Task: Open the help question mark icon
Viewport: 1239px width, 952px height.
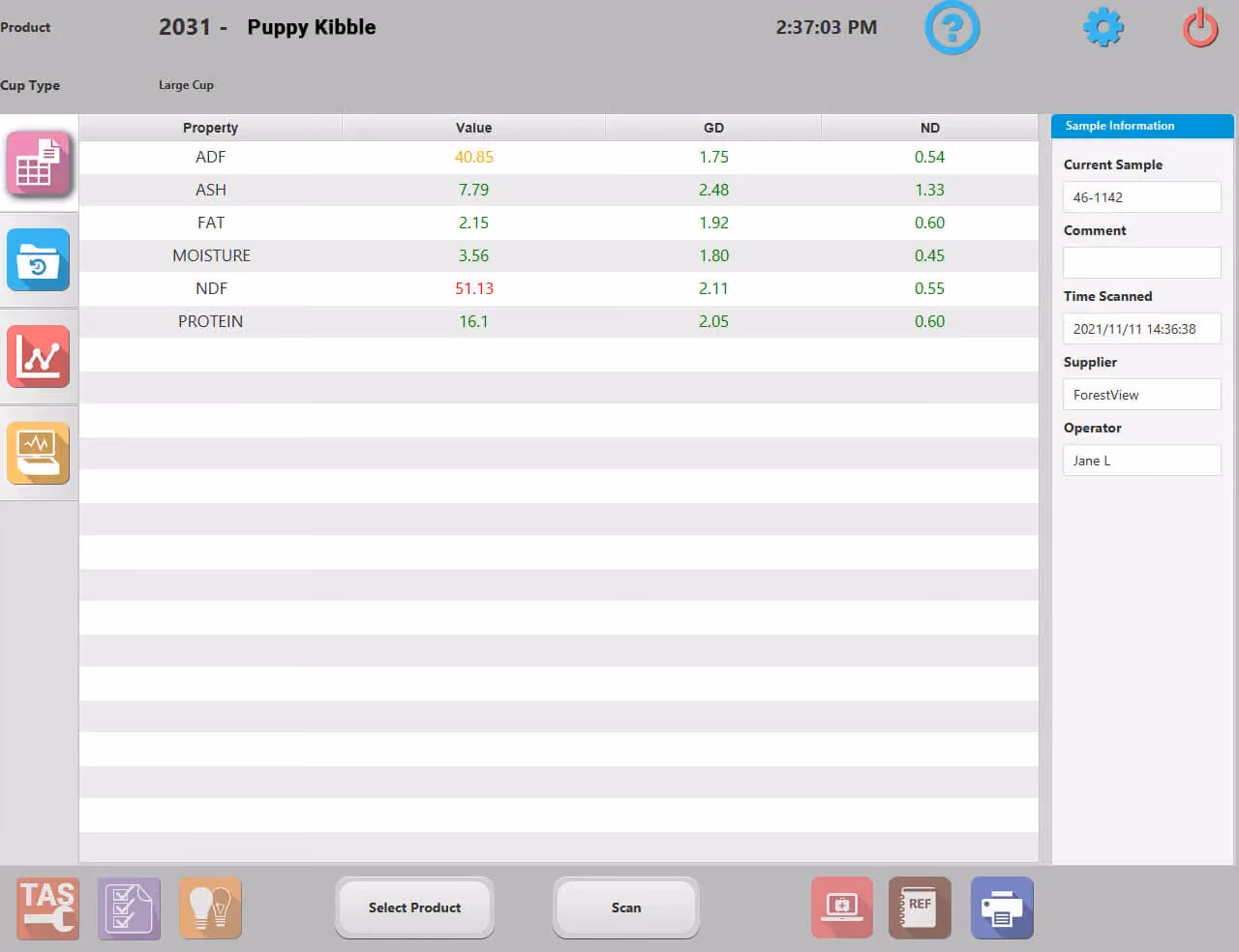Action: [x=952, y=27]
